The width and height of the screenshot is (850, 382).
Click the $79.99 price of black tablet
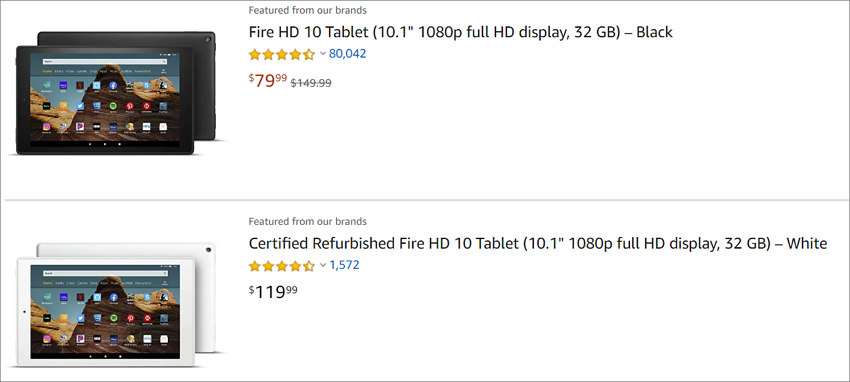(268, 80)
